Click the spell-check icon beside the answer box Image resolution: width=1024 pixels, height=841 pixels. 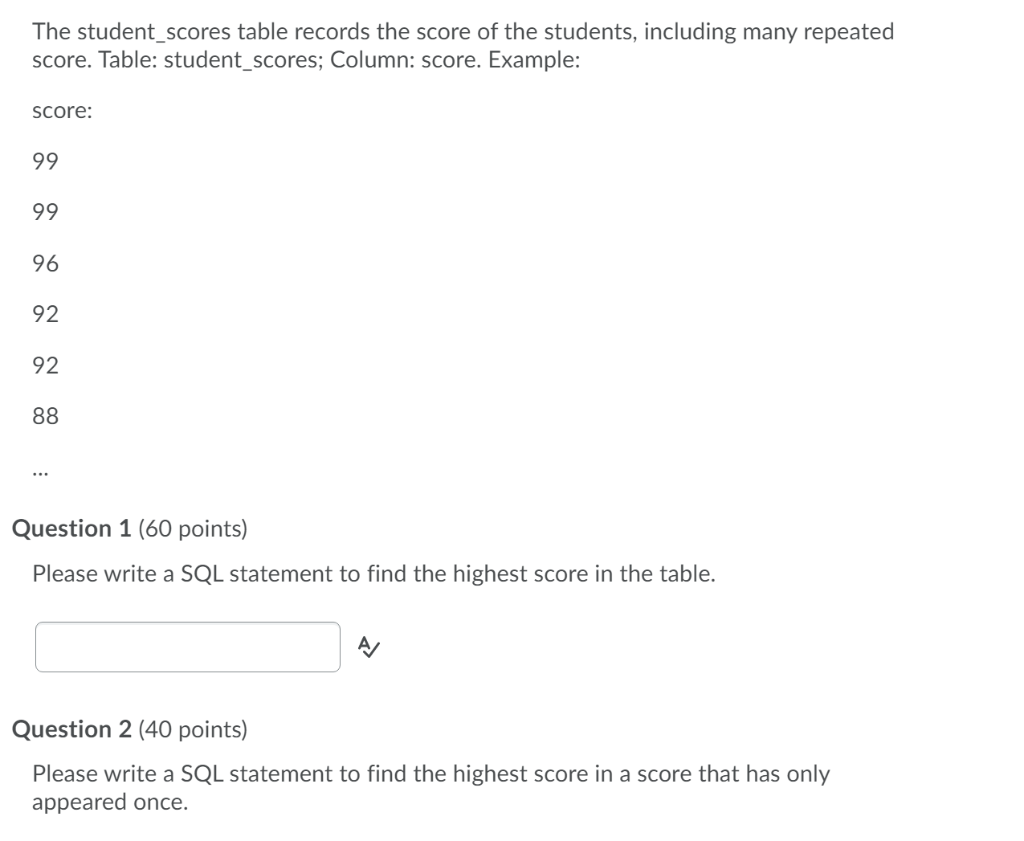pos(369,647)
